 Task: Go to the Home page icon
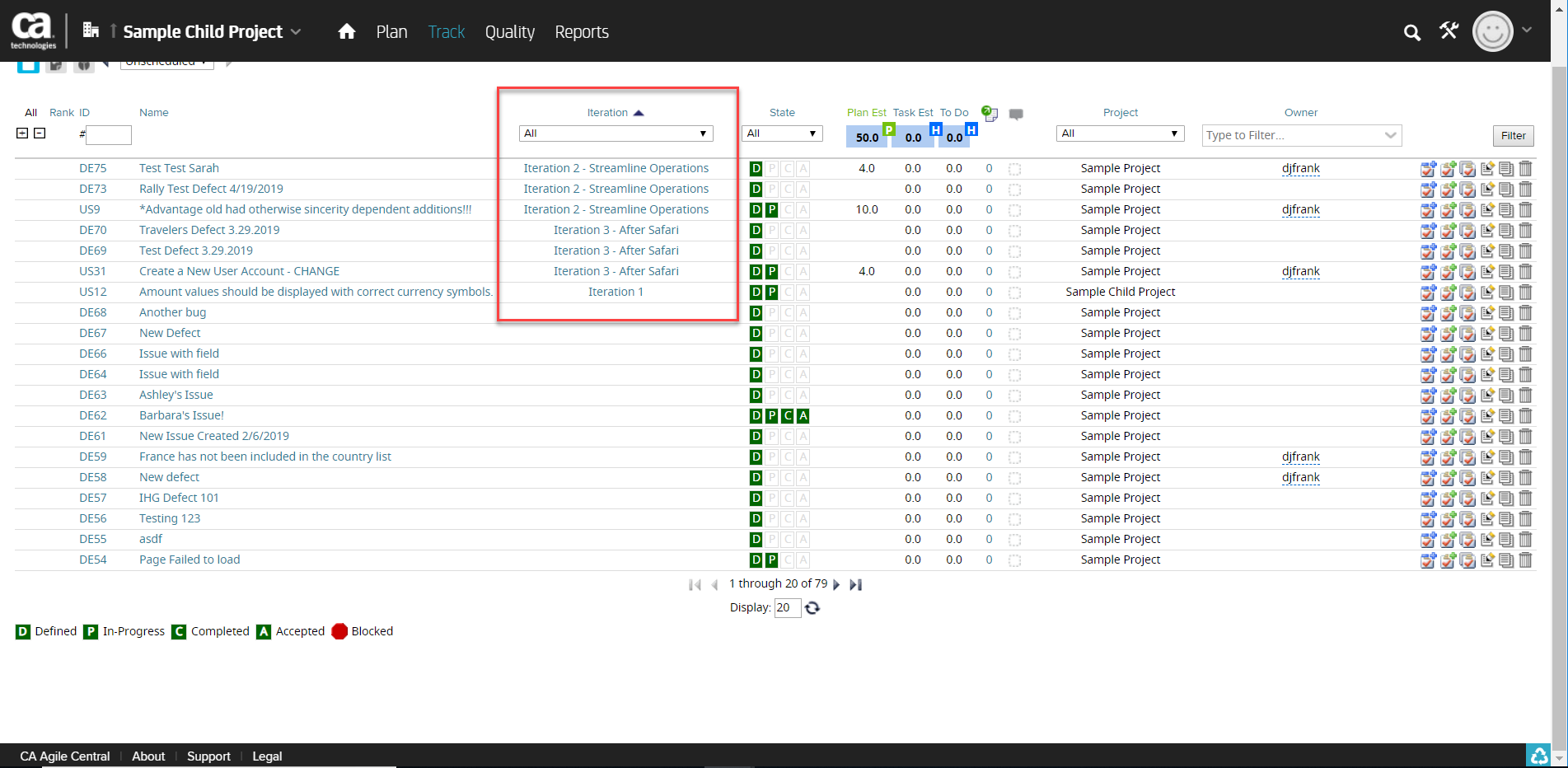pos(347,31)
